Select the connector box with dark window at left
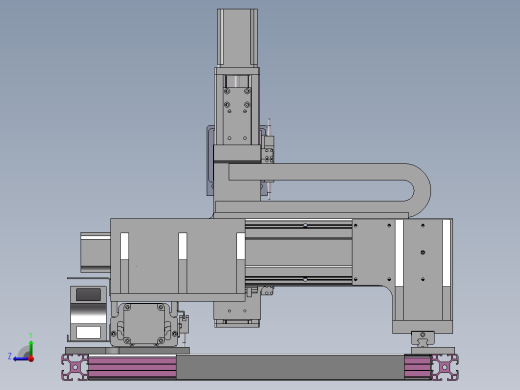This screenshot has width=520, height=390. point(88,313)
